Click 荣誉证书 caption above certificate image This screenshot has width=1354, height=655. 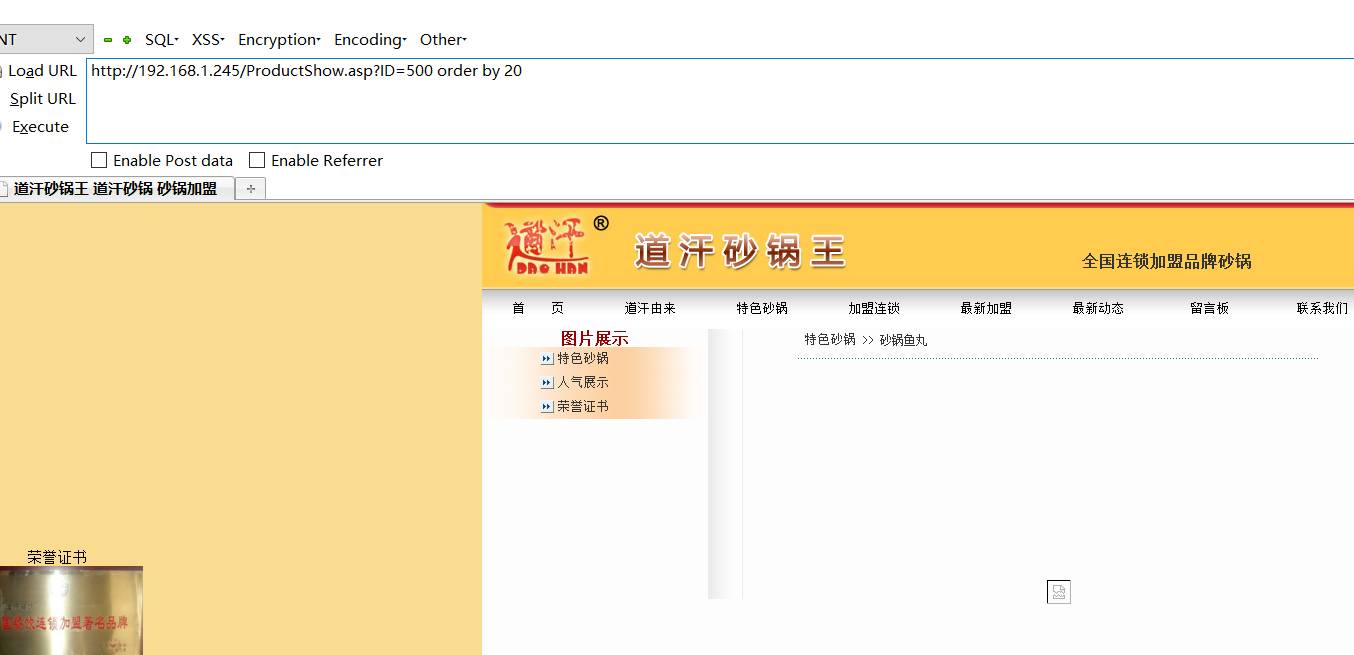(x=57, y=557)
